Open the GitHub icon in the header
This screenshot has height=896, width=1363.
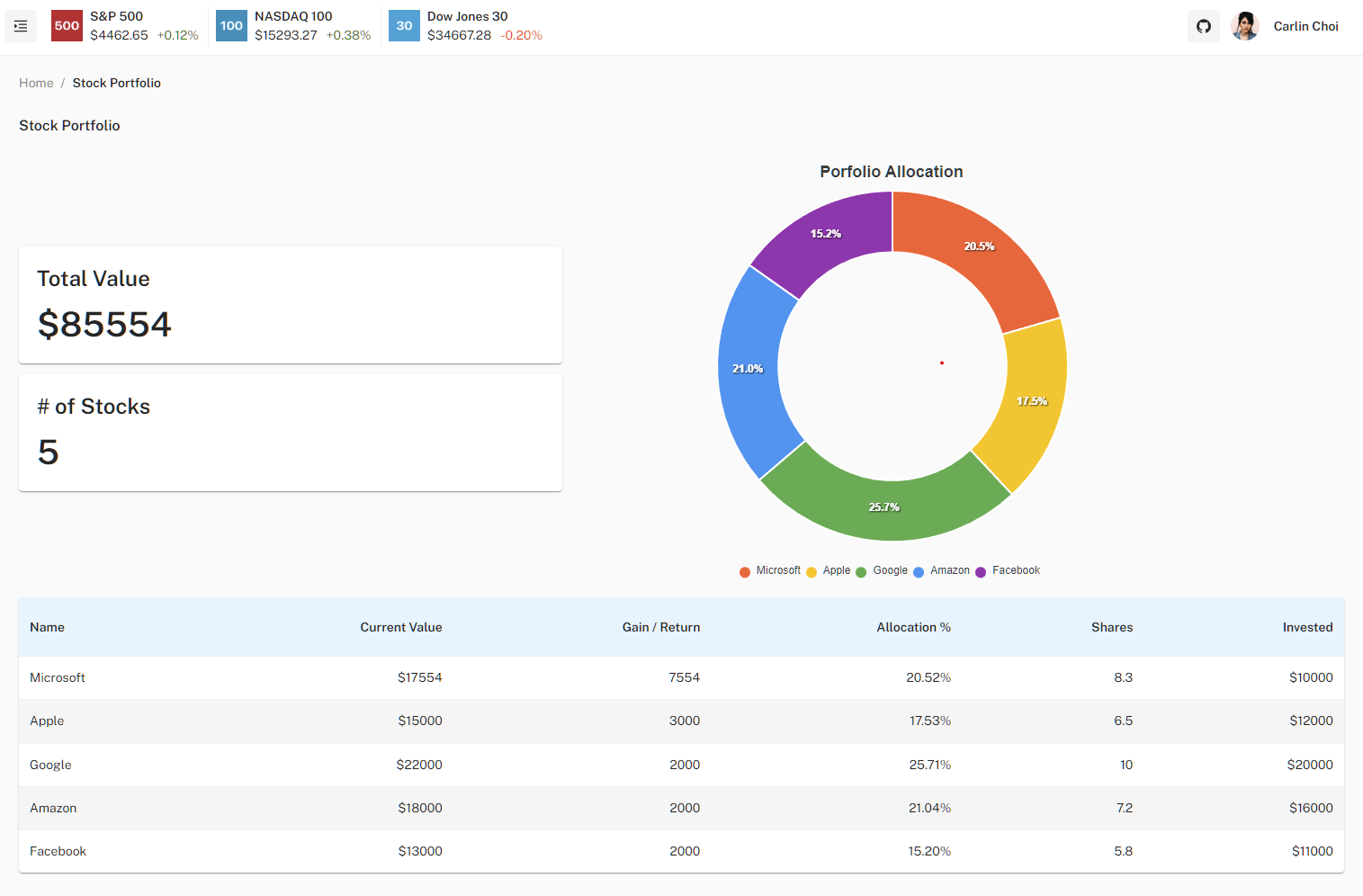pos(1204,26)
